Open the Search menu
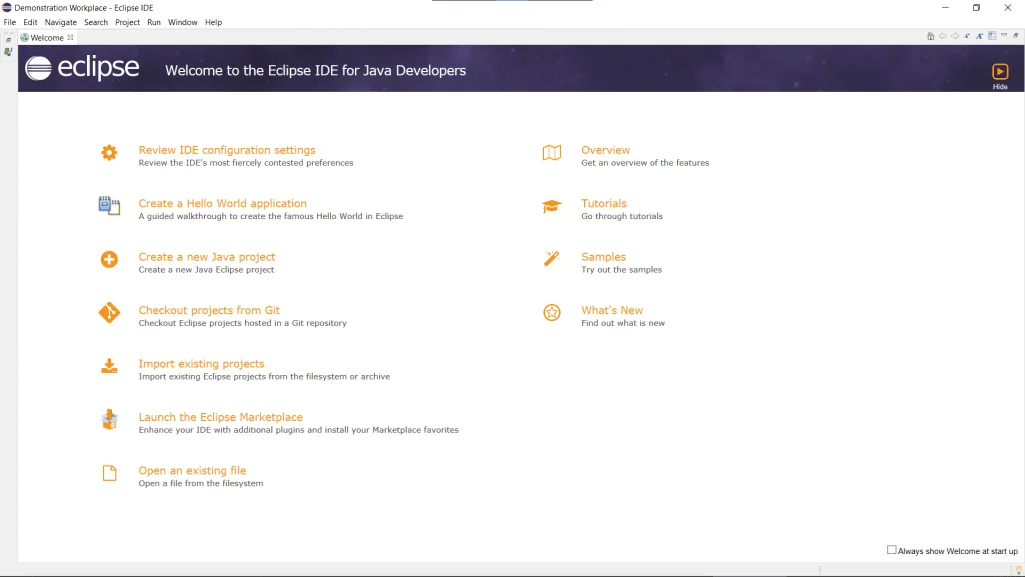The width and height of the screenshot is (1025, 577). click(96, 22)
